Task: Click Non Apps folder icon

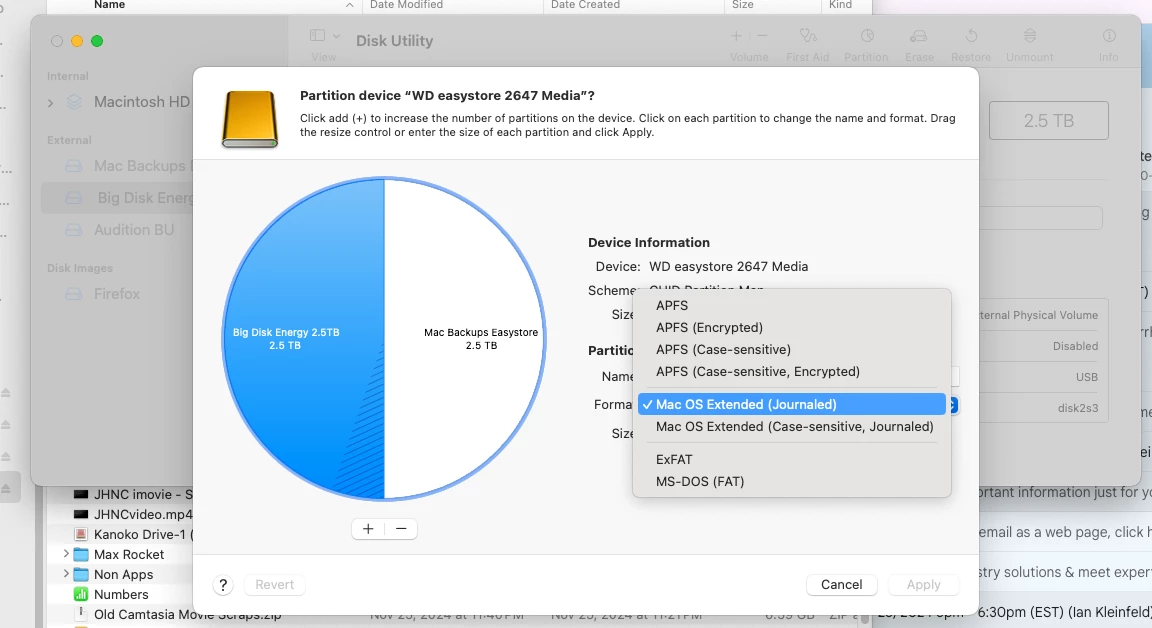Action: tap(81, 574)
